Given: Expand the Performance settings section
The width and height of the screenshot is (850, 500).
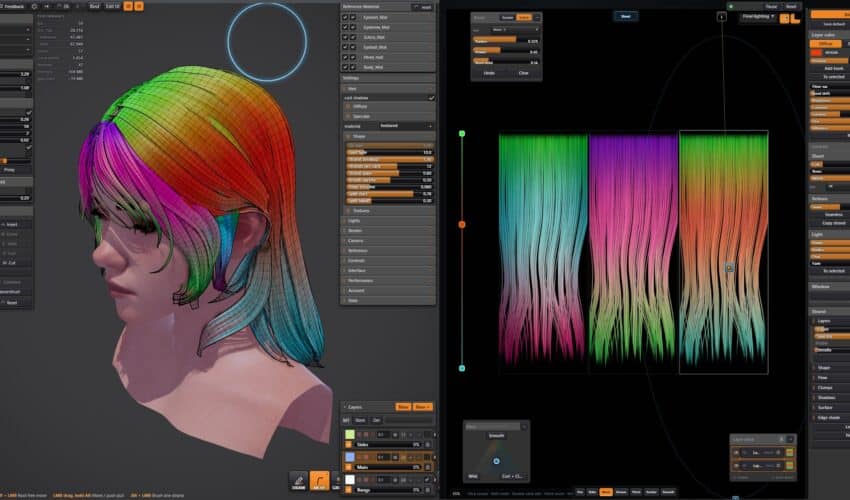Looking at the screenshot, I should click(x=388, y=281).
